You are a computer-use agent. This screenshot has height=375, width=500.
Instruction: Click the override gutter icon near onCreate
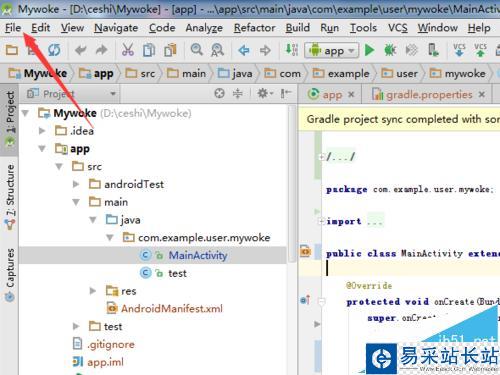[x=305, y=300]
